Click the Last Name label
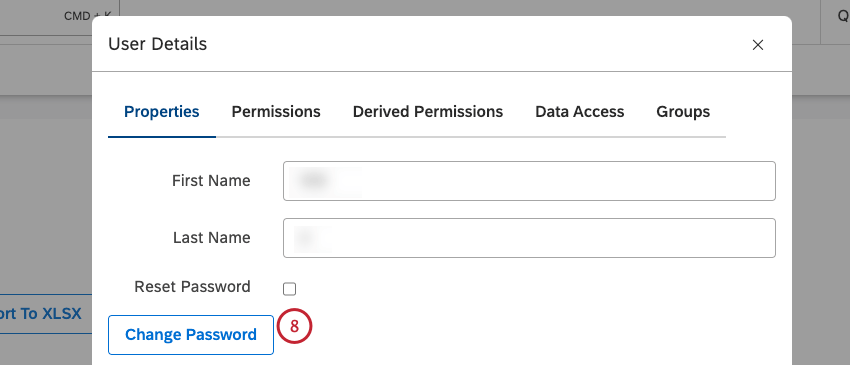The width and height of the screenshot is (850, 365). 211,238
